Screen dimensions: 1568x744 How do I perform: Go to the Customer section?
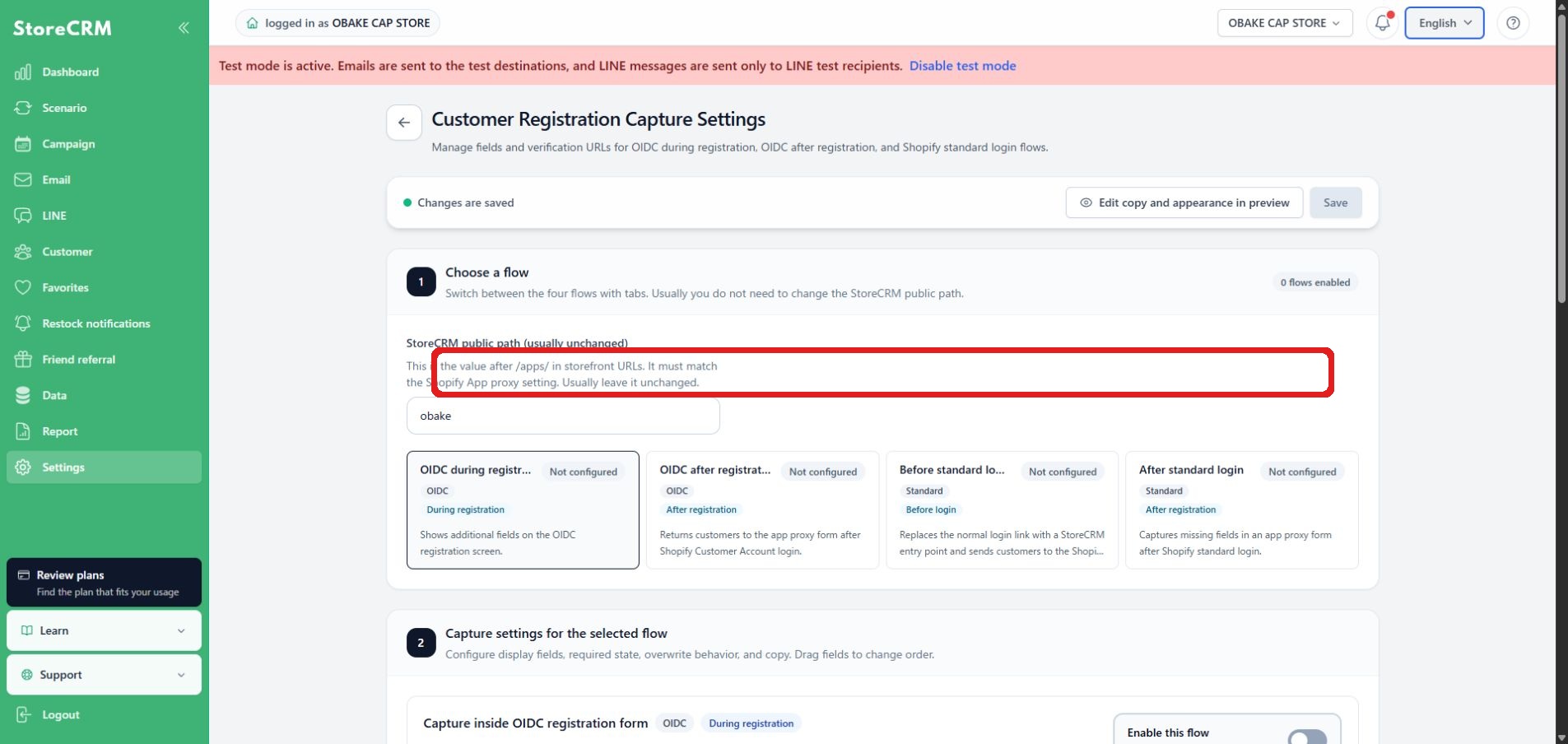pyautogui.click(x=104, y=252)
